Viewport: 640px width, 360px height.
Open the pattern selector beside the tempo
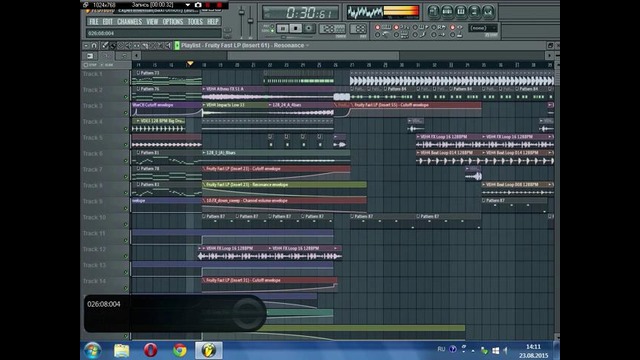coord(358,29)
